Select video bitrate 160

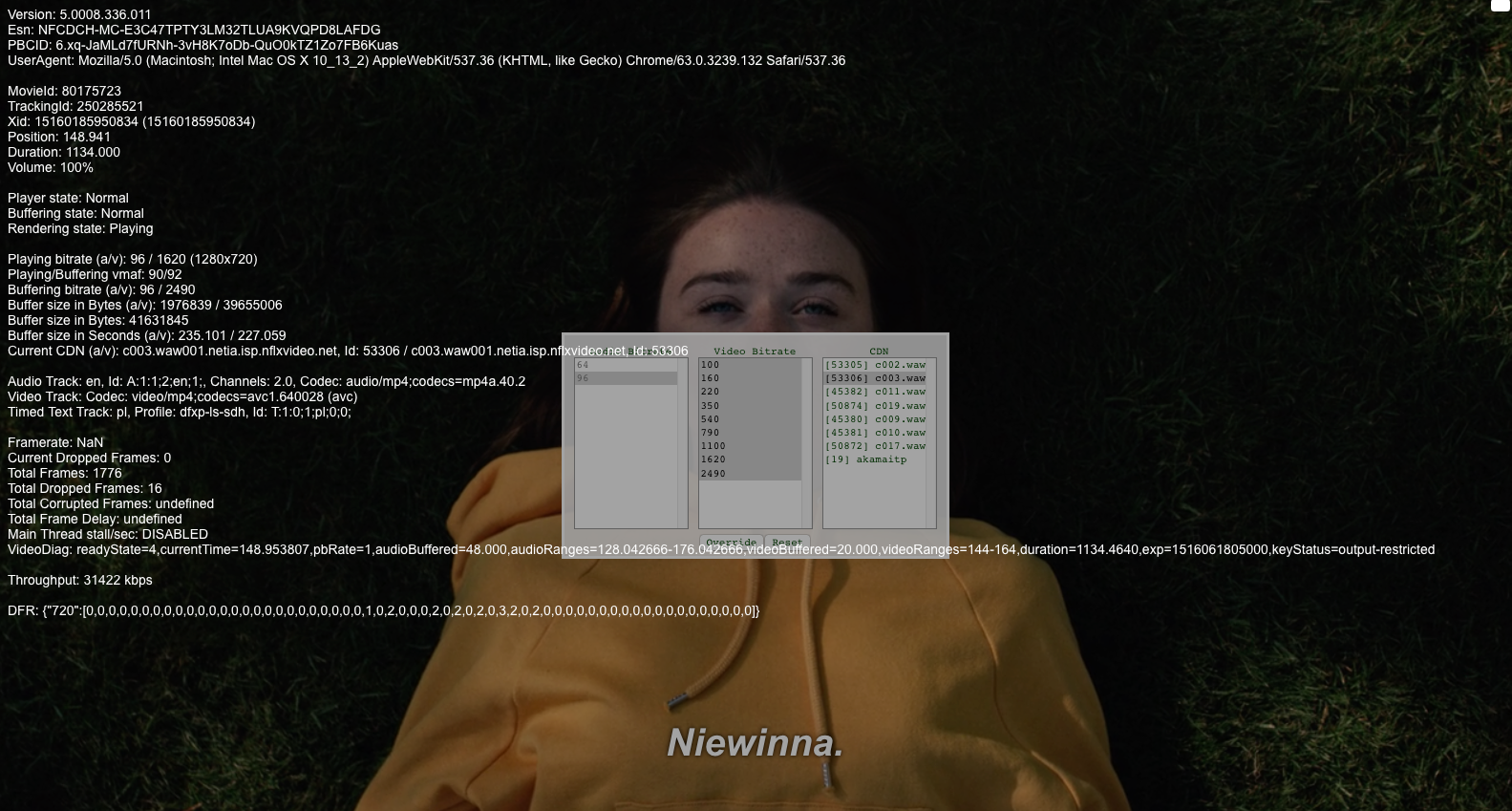(750, 378)
